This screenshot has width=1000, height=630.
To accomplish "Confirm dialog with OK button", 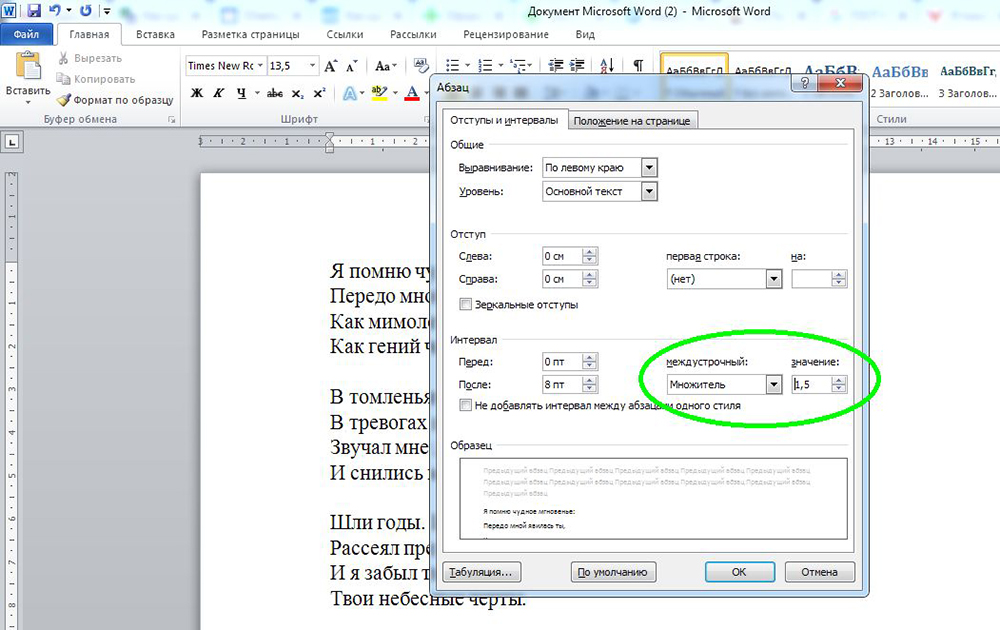I will 739,572.
